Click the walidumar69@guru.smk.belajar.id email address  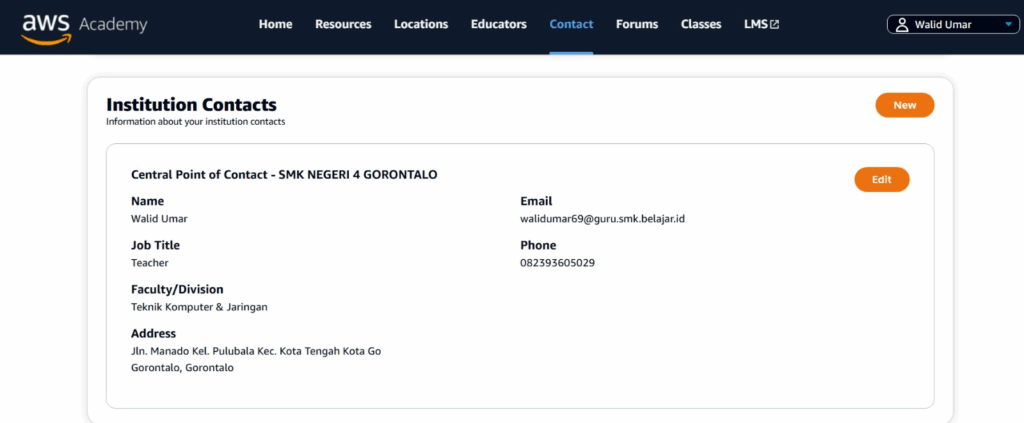(602, 219)
